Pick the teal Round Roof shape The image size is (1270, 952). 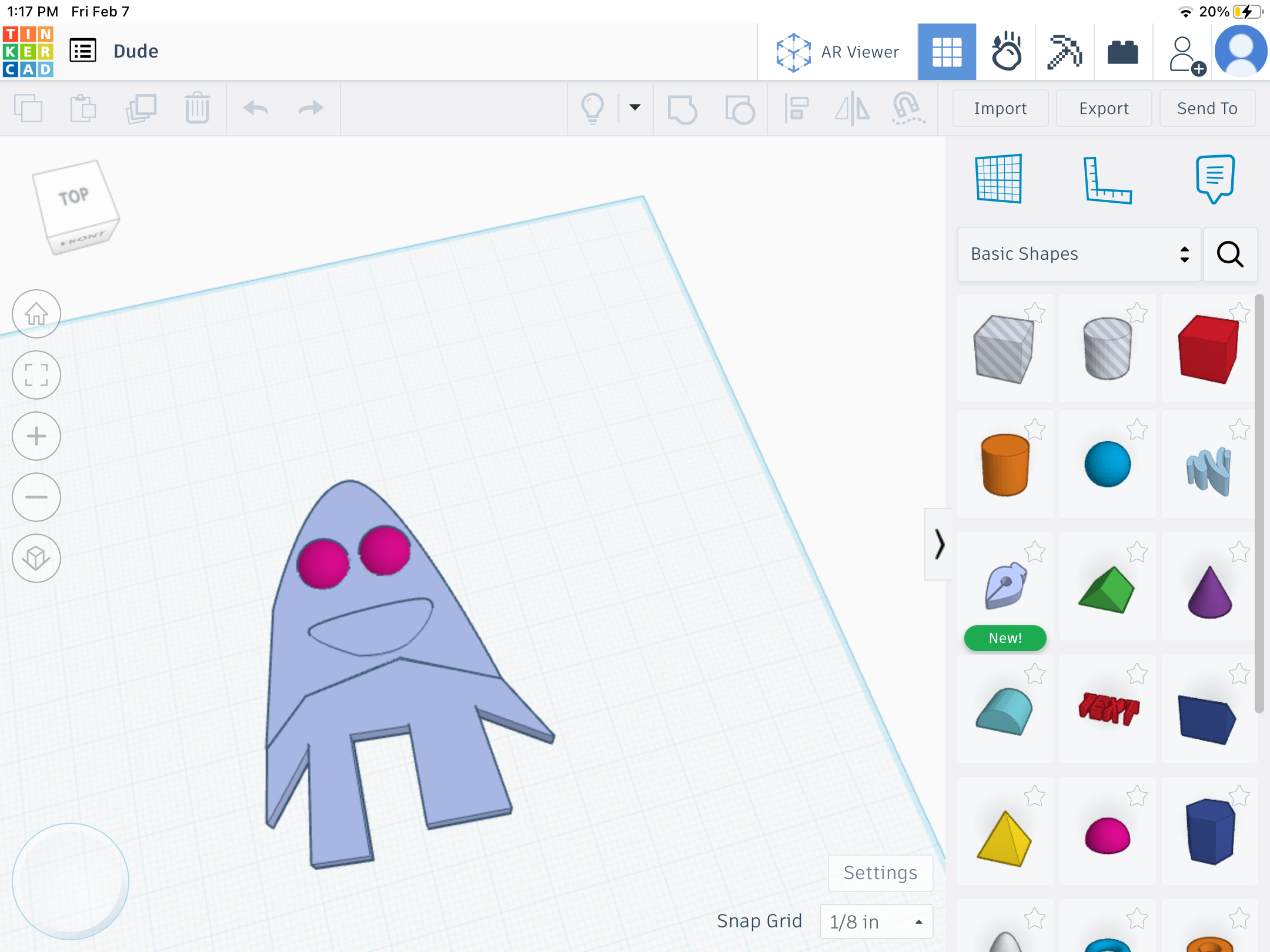1004,711
